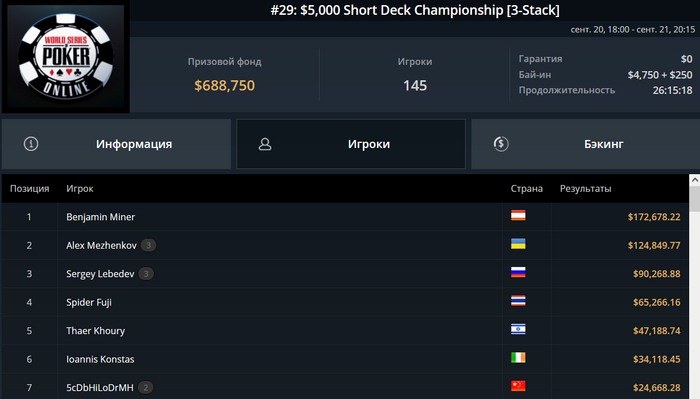This screenshot has height=399, width=700.
Task: Select the Игроки tab
Action: point(351,144)
